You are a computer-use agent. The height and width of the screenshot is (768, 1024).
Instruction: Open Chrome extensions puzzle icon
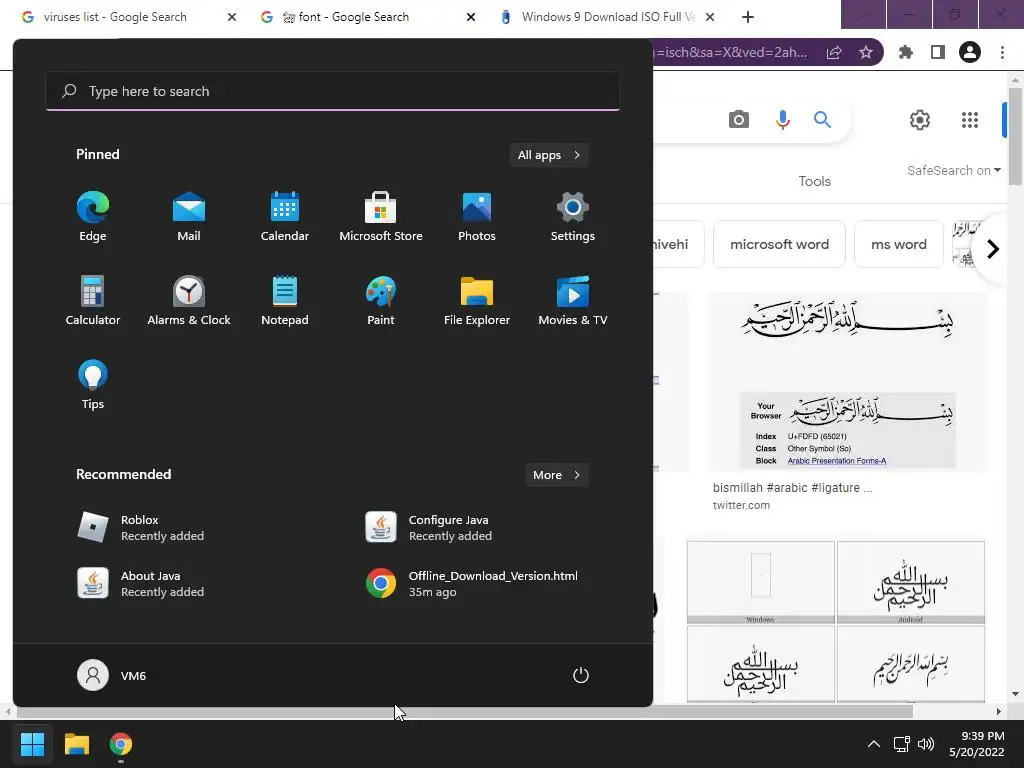pos(906,52)
